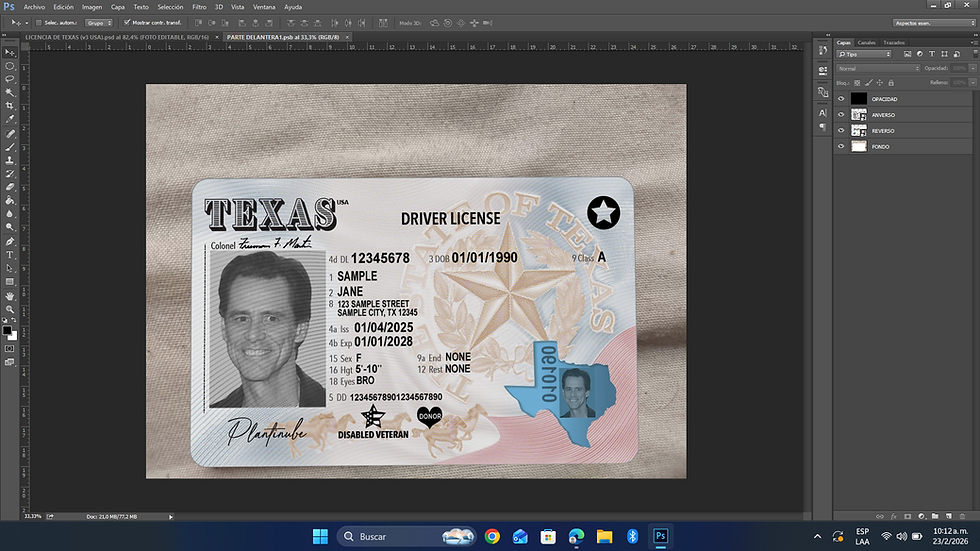The image size is (980, 551).
Task: Open the Tipo layer filter dropdown
Action: [x=864, y=54]
